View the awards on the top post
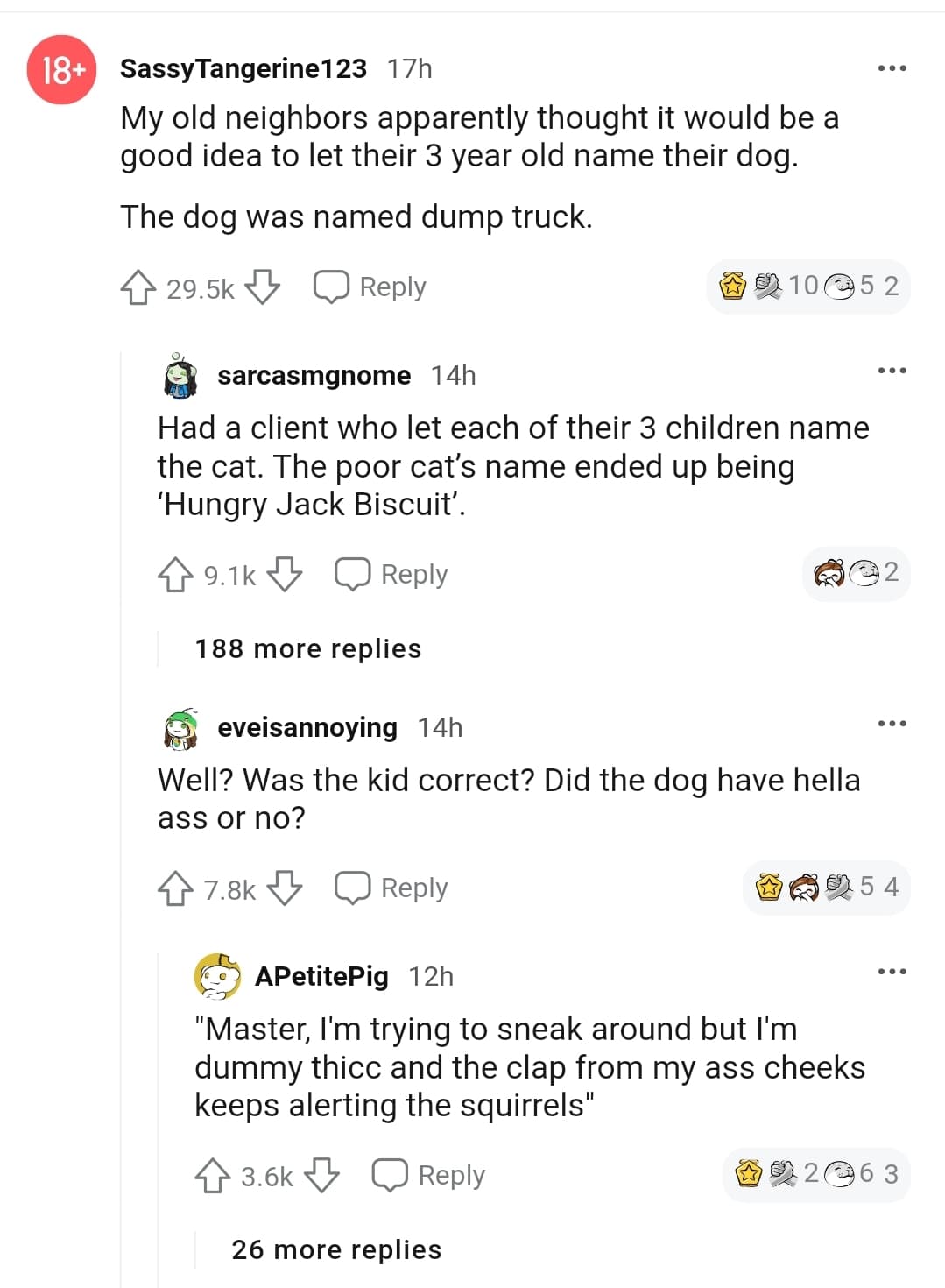The image size is (945, 1288). pyautogui.click(x=807, y=287)
